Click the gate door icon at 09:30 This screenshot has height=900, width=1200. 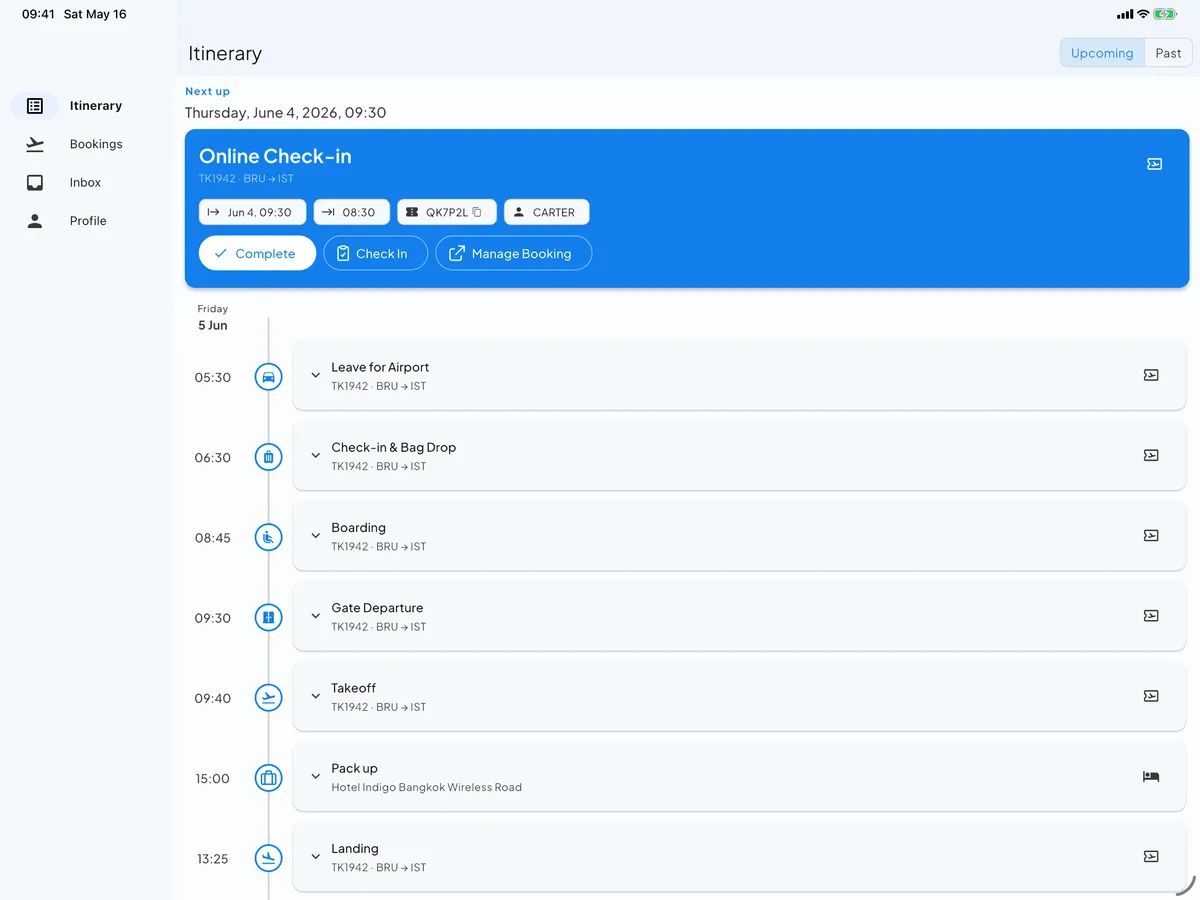268,618
